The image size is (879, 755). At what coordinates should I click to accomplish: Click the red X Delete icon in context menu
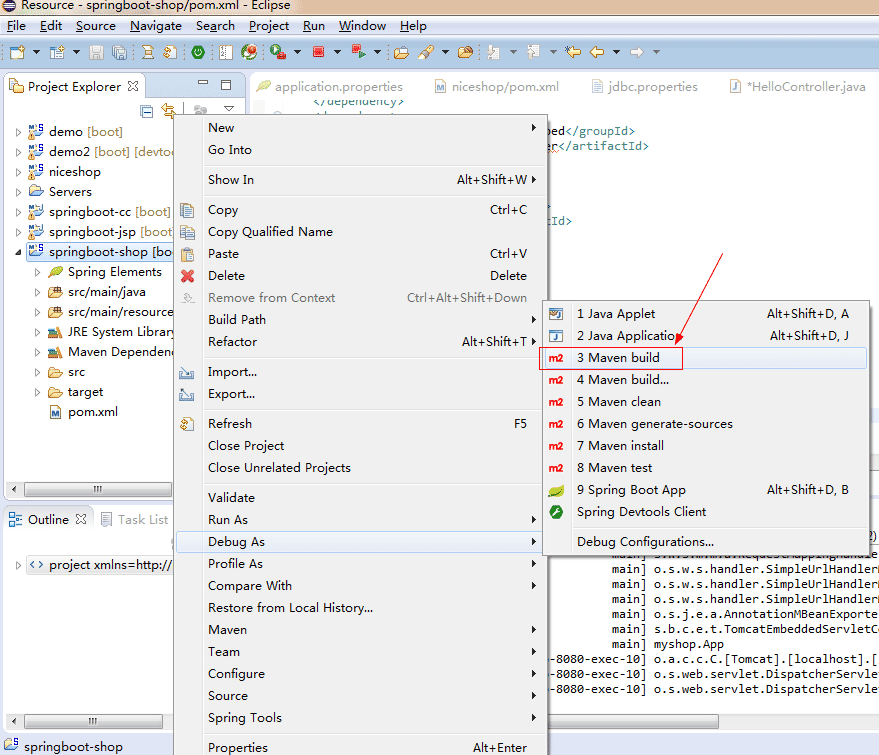[x=187, y=276]
